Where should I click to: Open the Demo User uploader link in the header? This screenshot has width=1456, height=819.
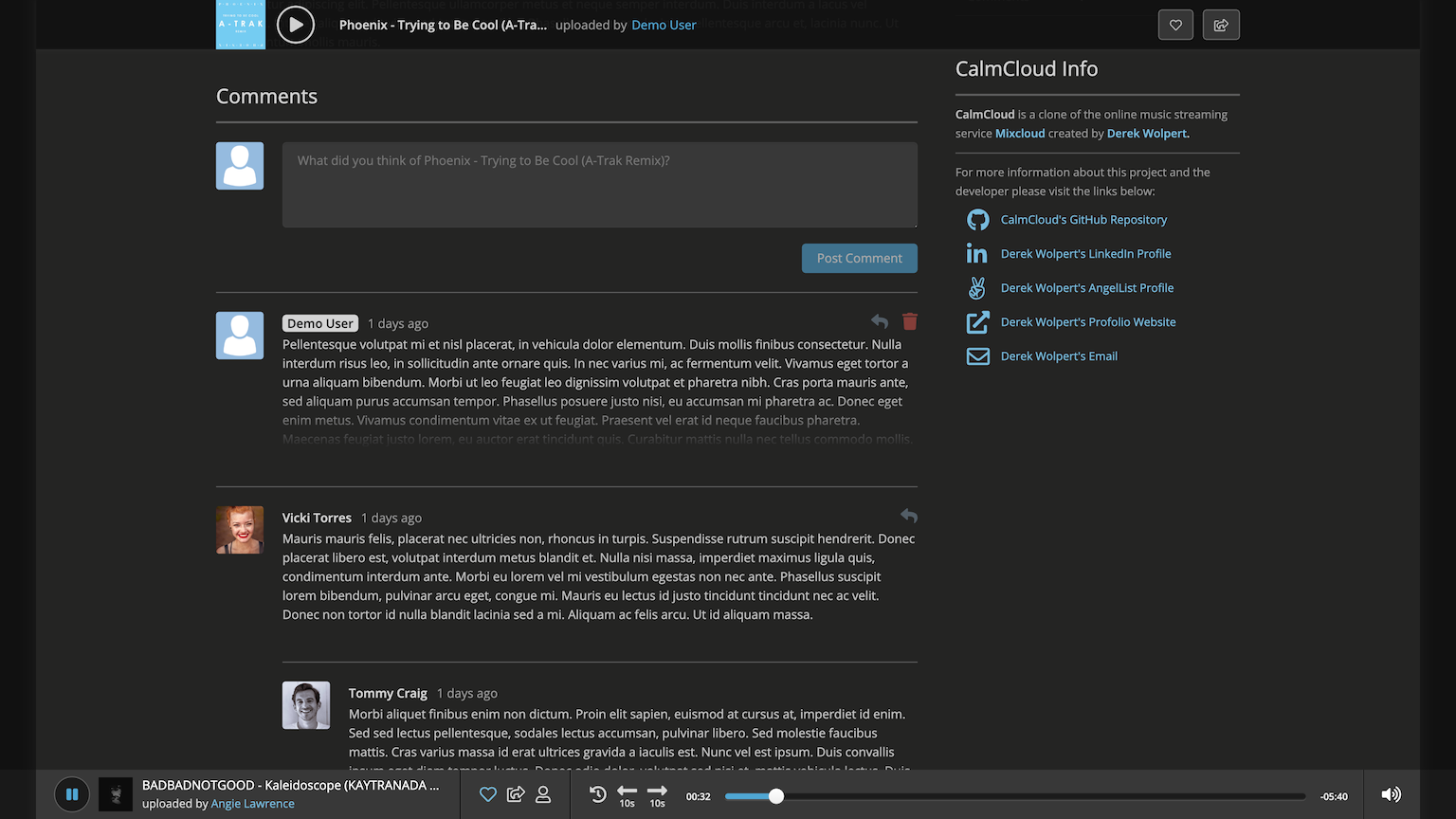pyautogui.click(x=664, y=25)
